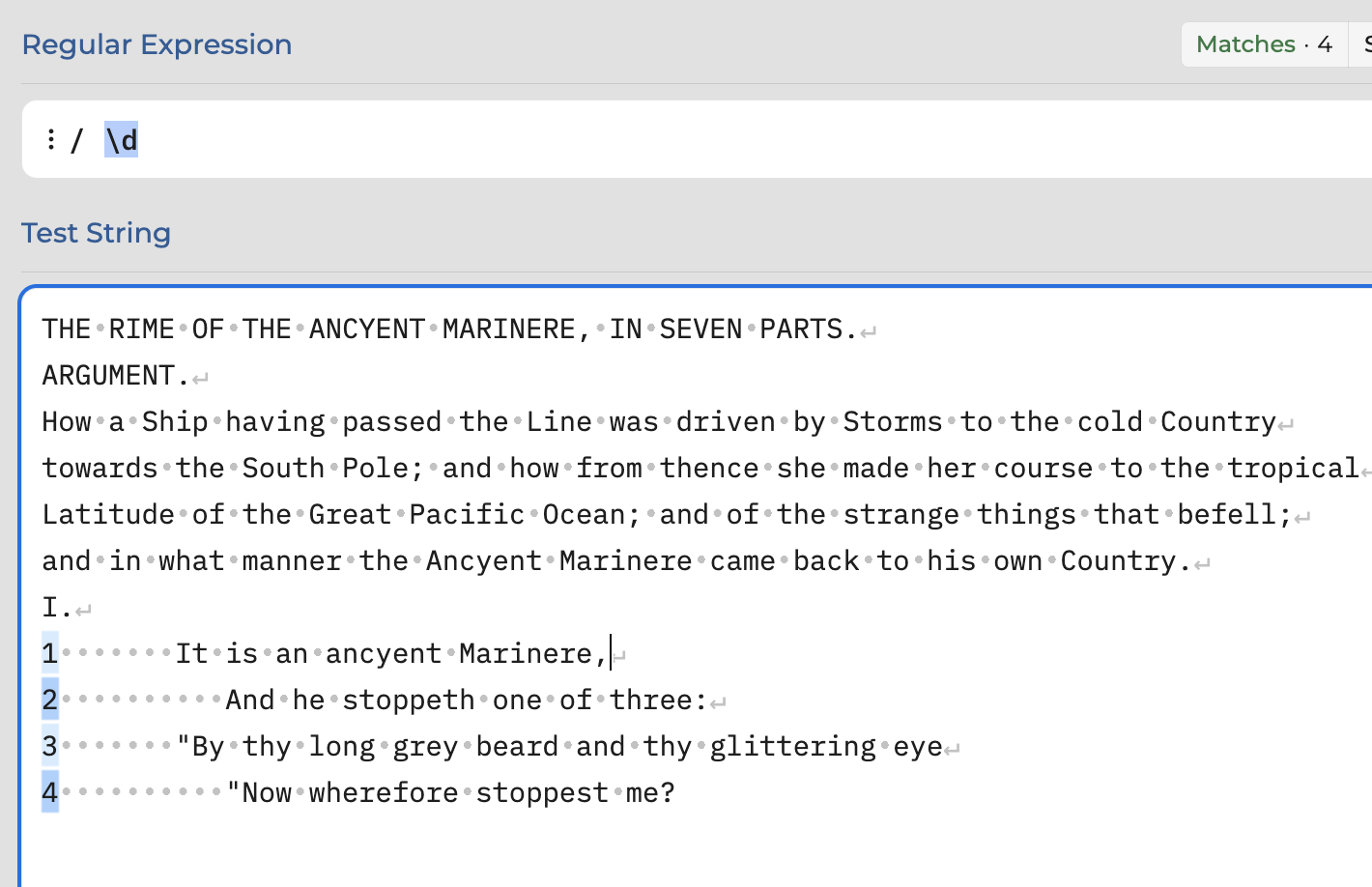1372x887 pixels.
Task: Select the matched digit 1 in test string
Action: (x=50, y=653)
